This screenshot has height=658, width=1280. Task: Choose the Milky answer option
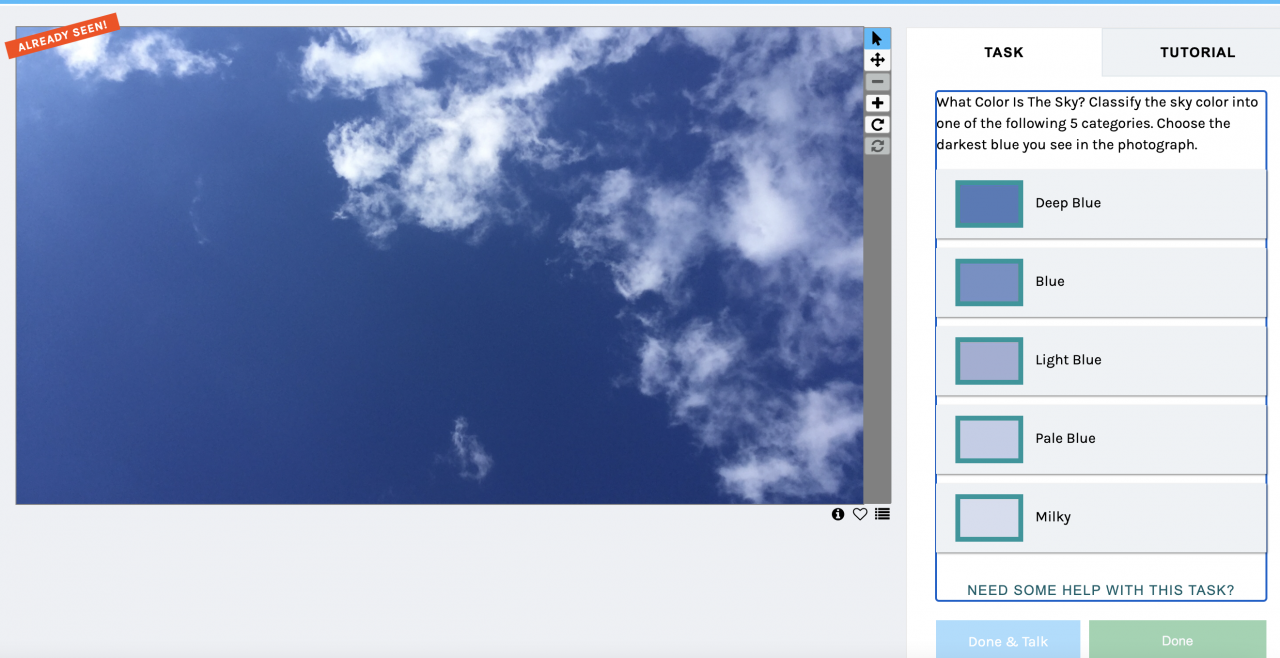point(1101,518)
